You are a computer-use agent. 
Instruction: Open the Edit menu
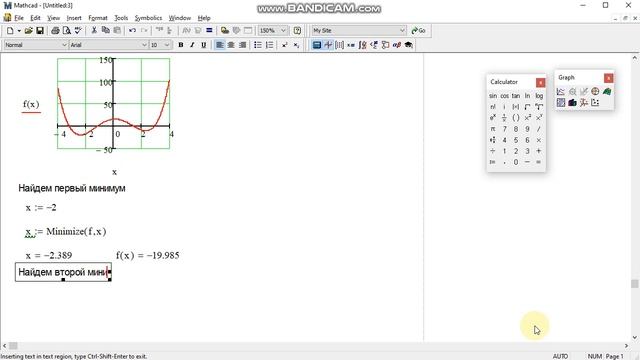pyautogui.click(x=36, y=18)
